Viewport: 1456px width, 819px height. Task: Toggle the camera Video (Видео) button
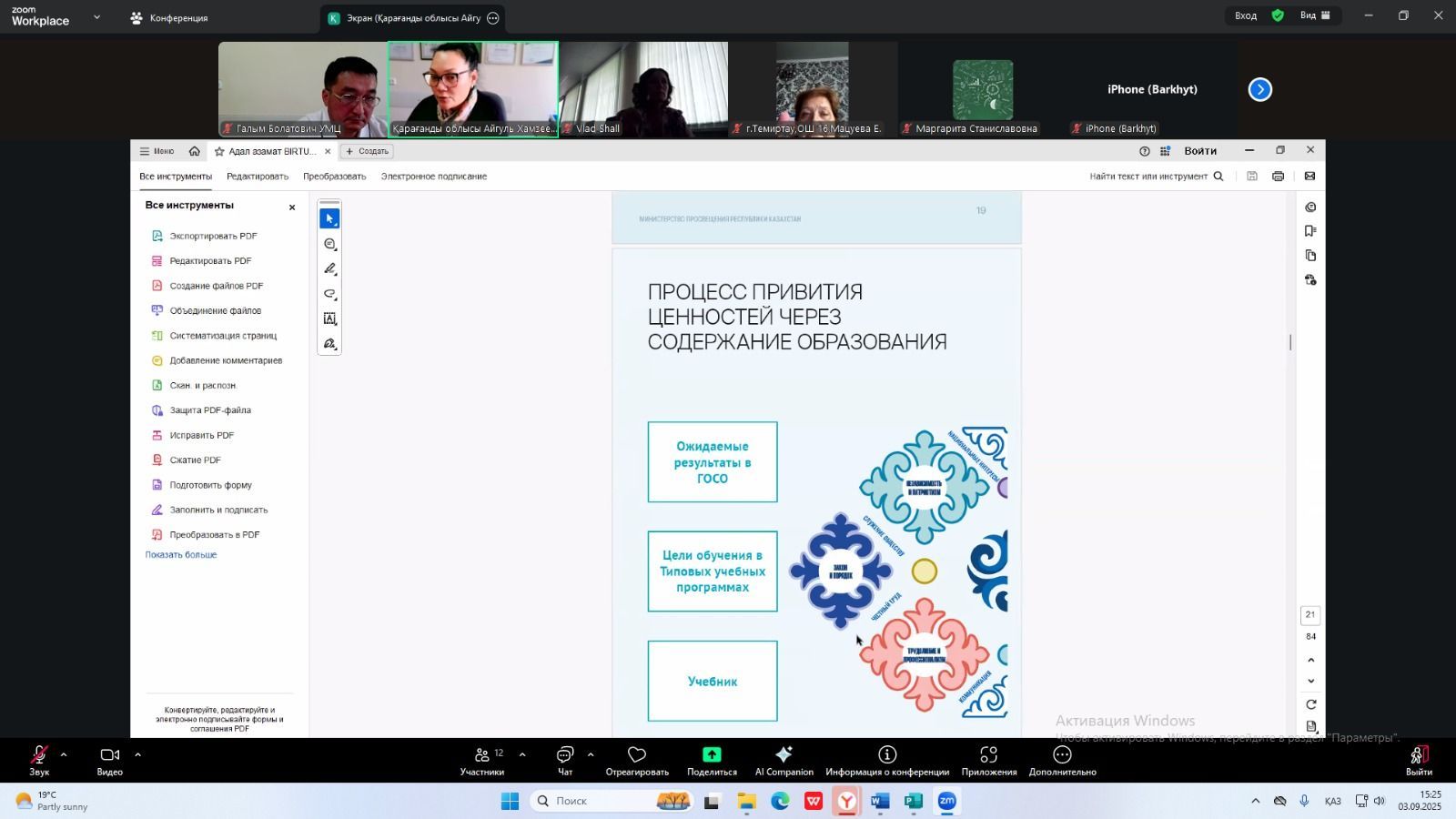(x=110, y=760)
